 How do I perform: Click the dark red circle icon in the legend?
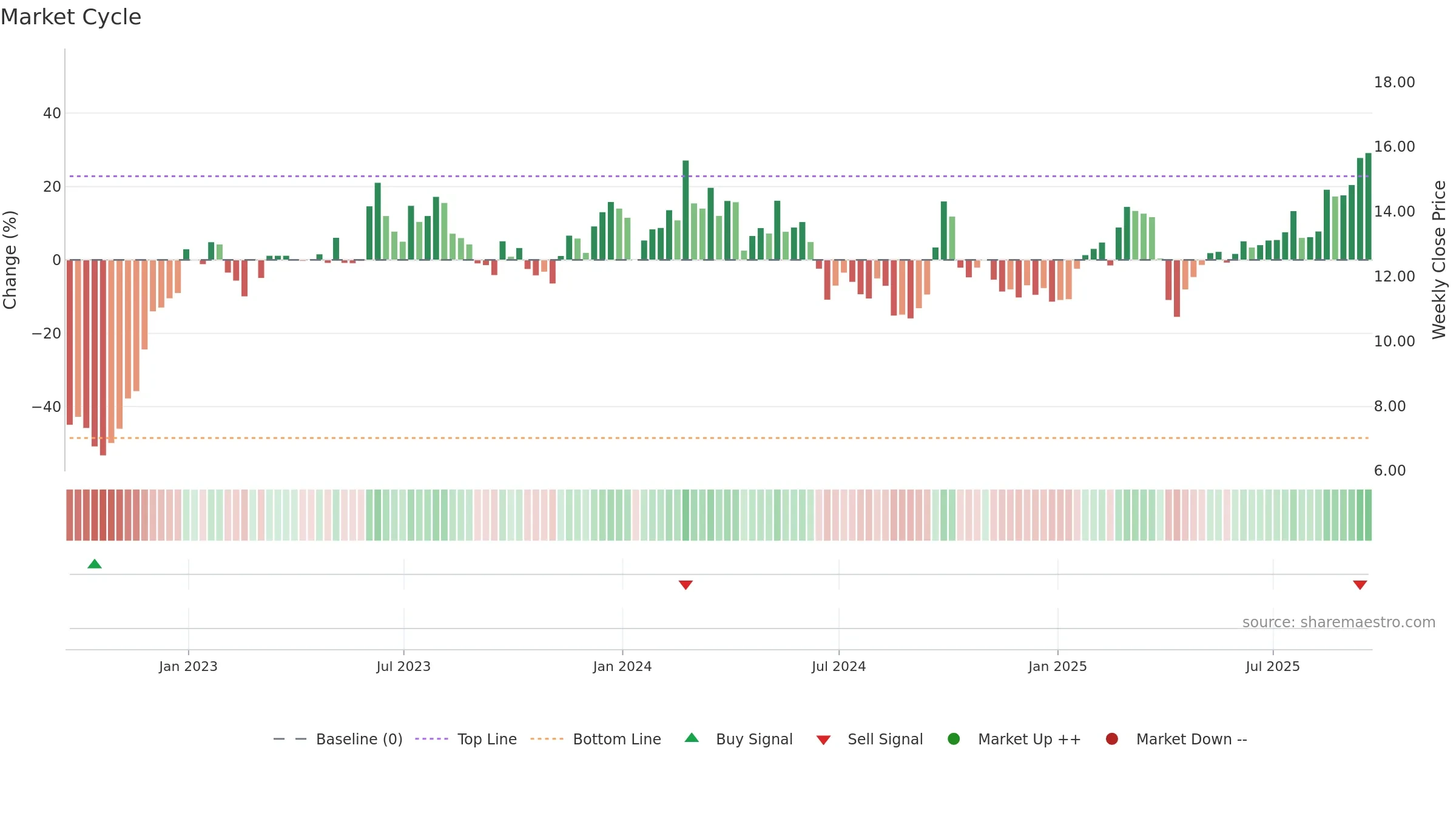pyautogui.click(x=1112, y=739)
